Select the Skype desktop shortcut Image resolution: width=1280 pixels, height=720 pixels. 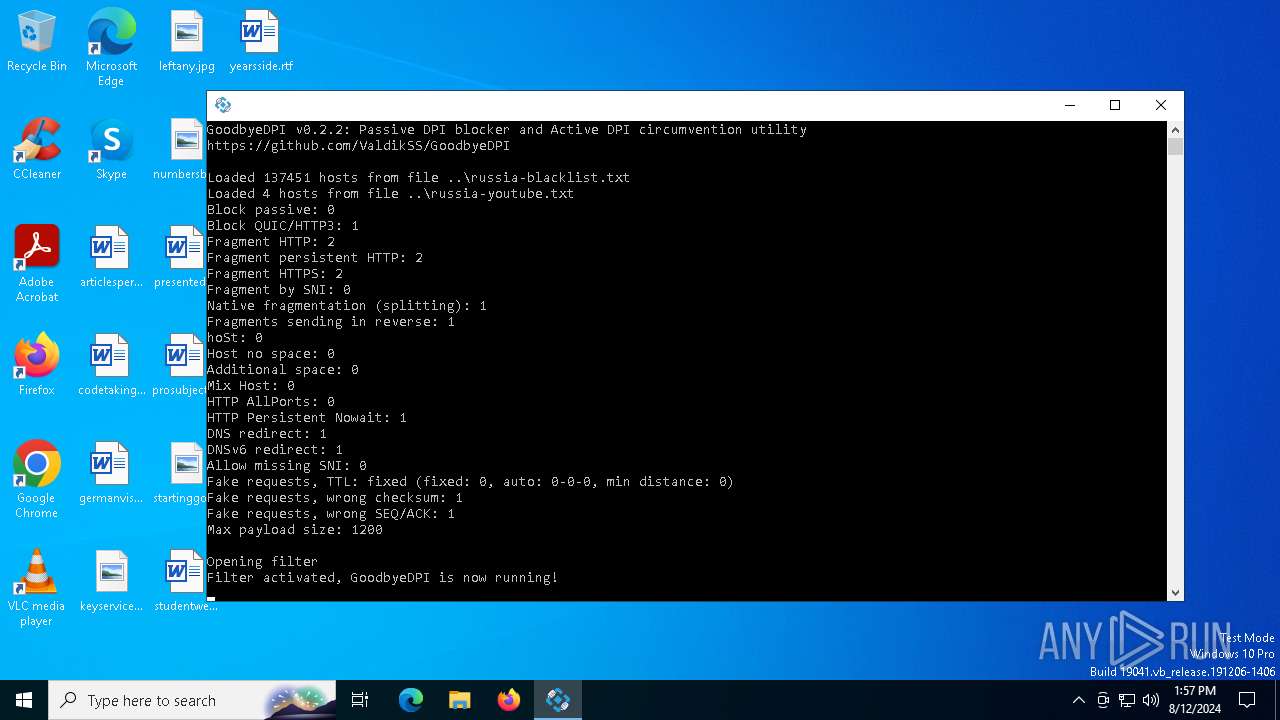tap(111, 150)
